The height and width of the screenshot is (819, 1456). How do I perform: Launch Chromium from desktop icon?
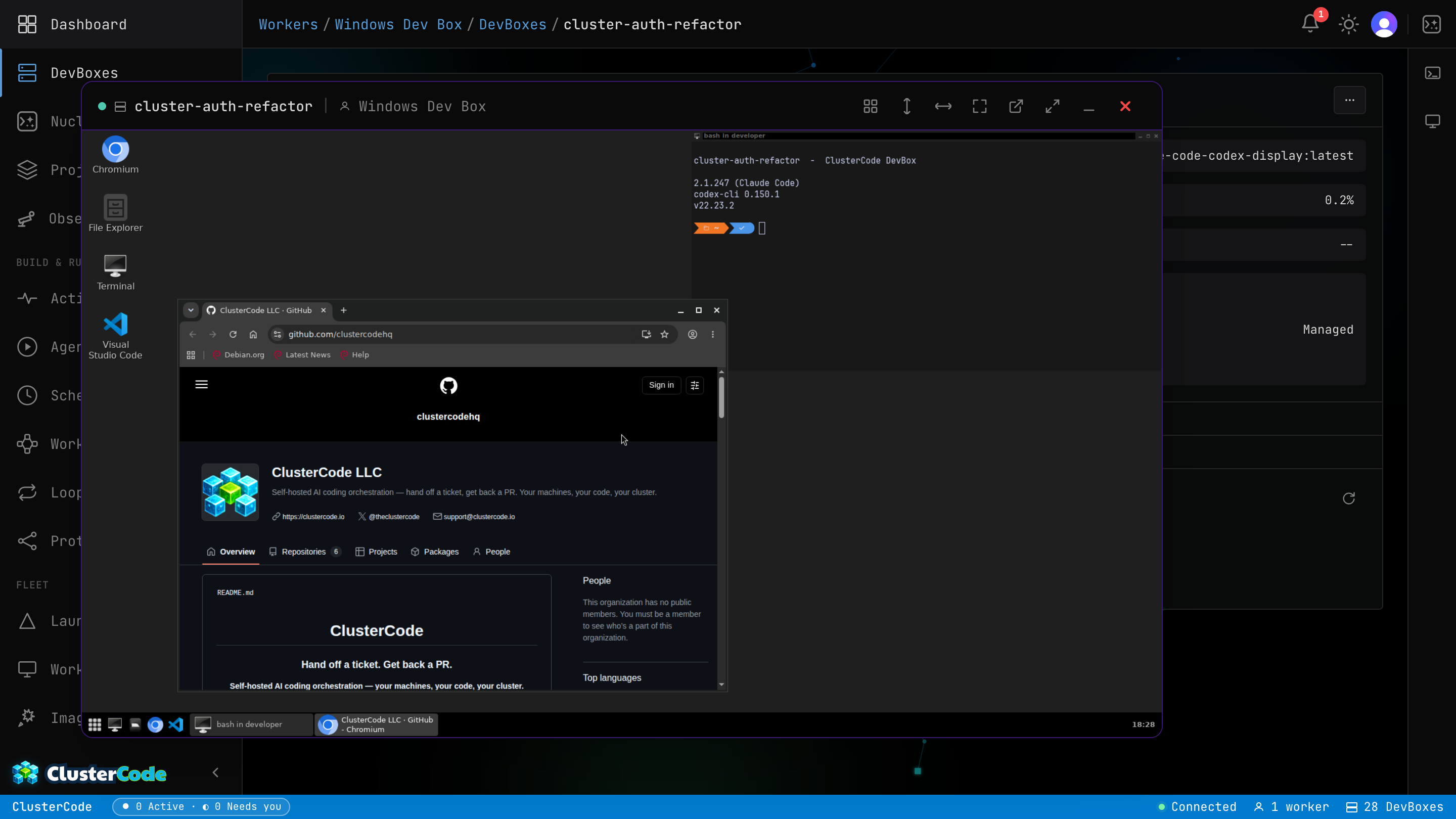point(115,155)
